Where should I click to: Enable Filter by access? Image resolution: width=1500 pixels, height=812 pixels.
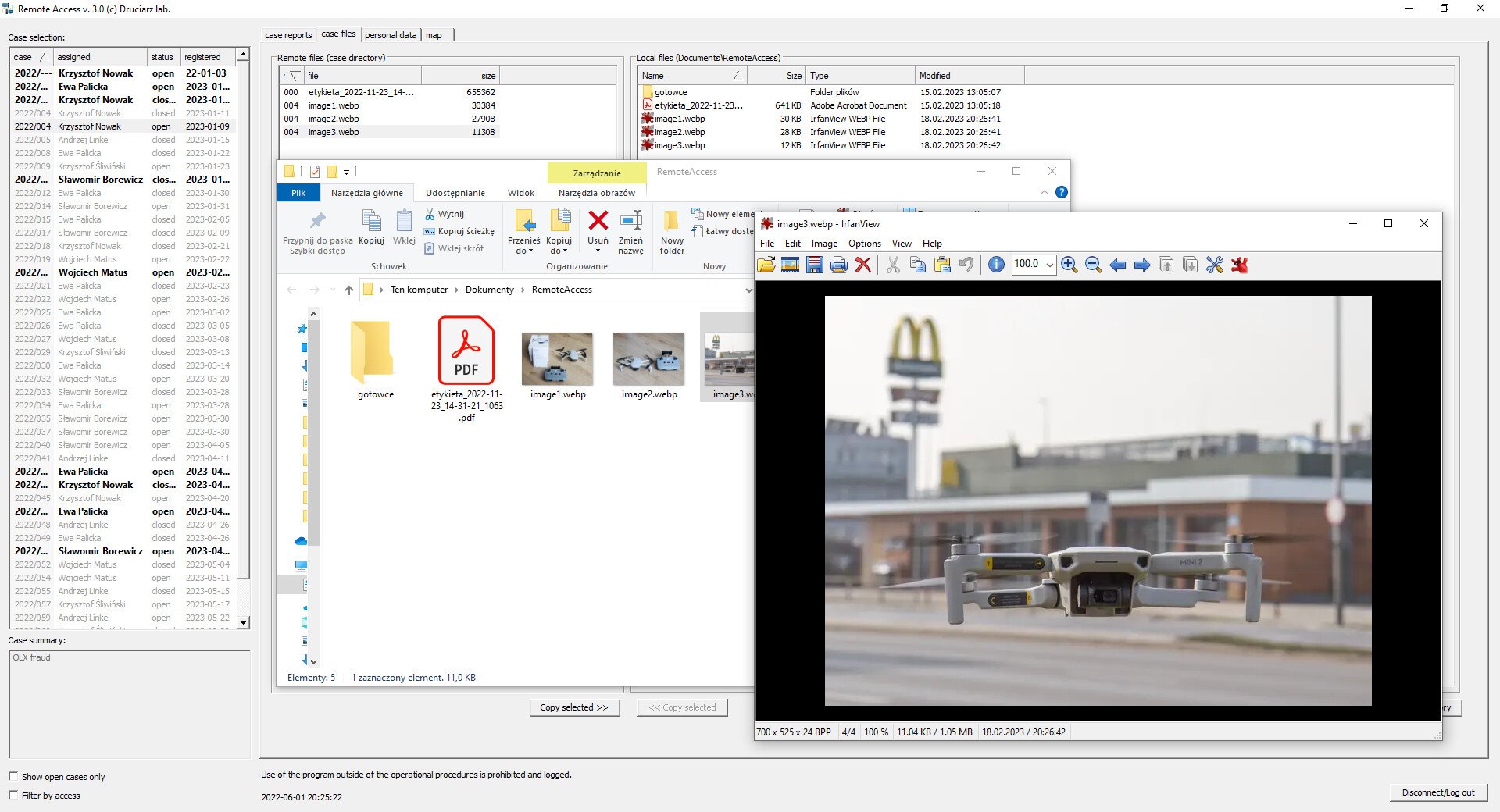[x=13, y=796]
